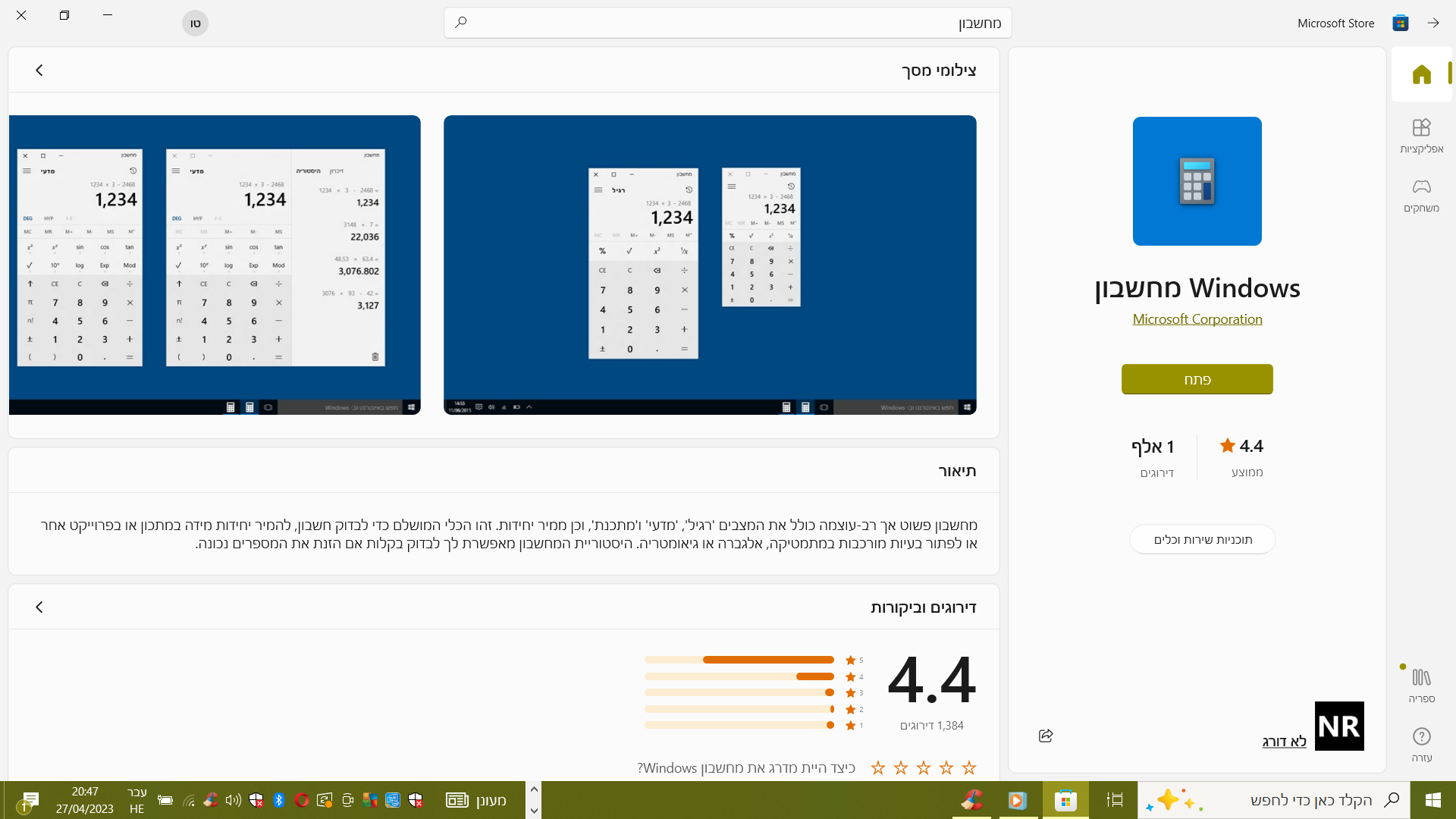Click the user profile avatar button

point(195,23)
